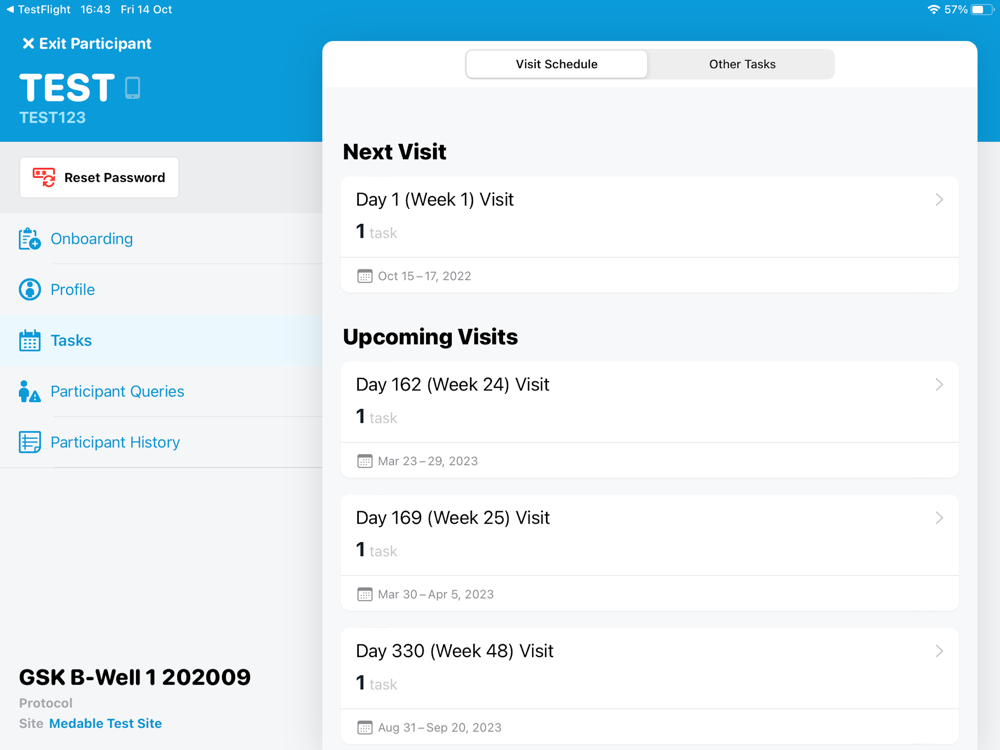This screenshot has width=1000, height=750.
Task: Tap the Tasks calendar icon
Action: point(29,341)
